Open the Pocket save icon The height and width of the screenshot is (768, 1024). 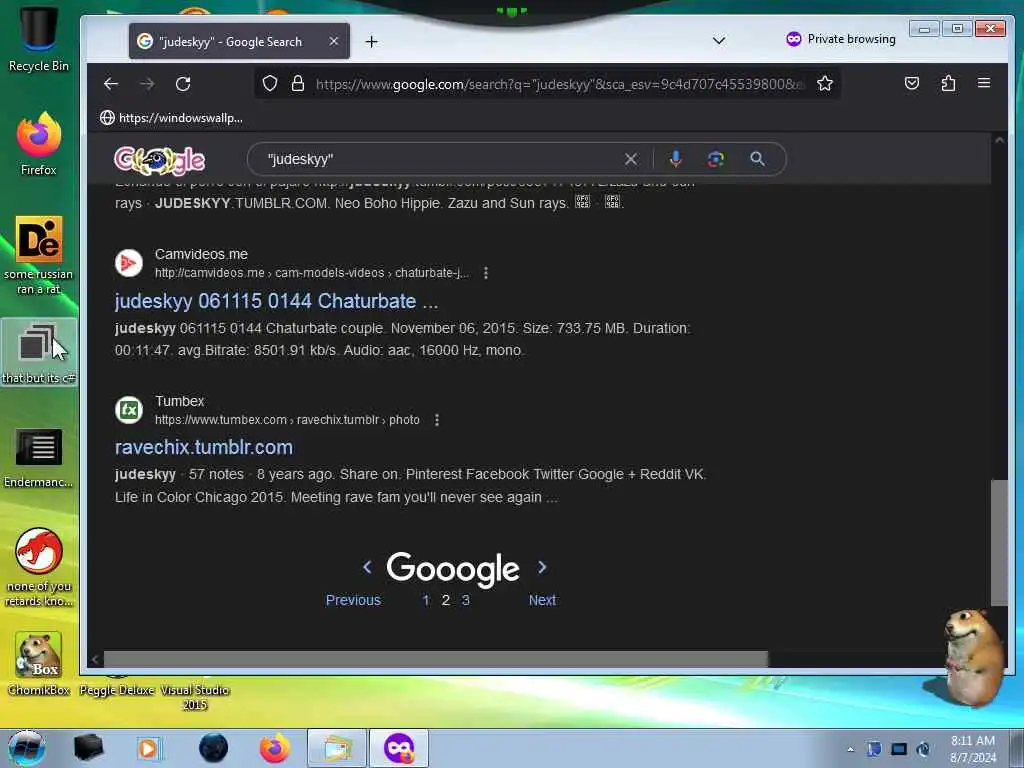pyautogui.click(x=912, y=83)
